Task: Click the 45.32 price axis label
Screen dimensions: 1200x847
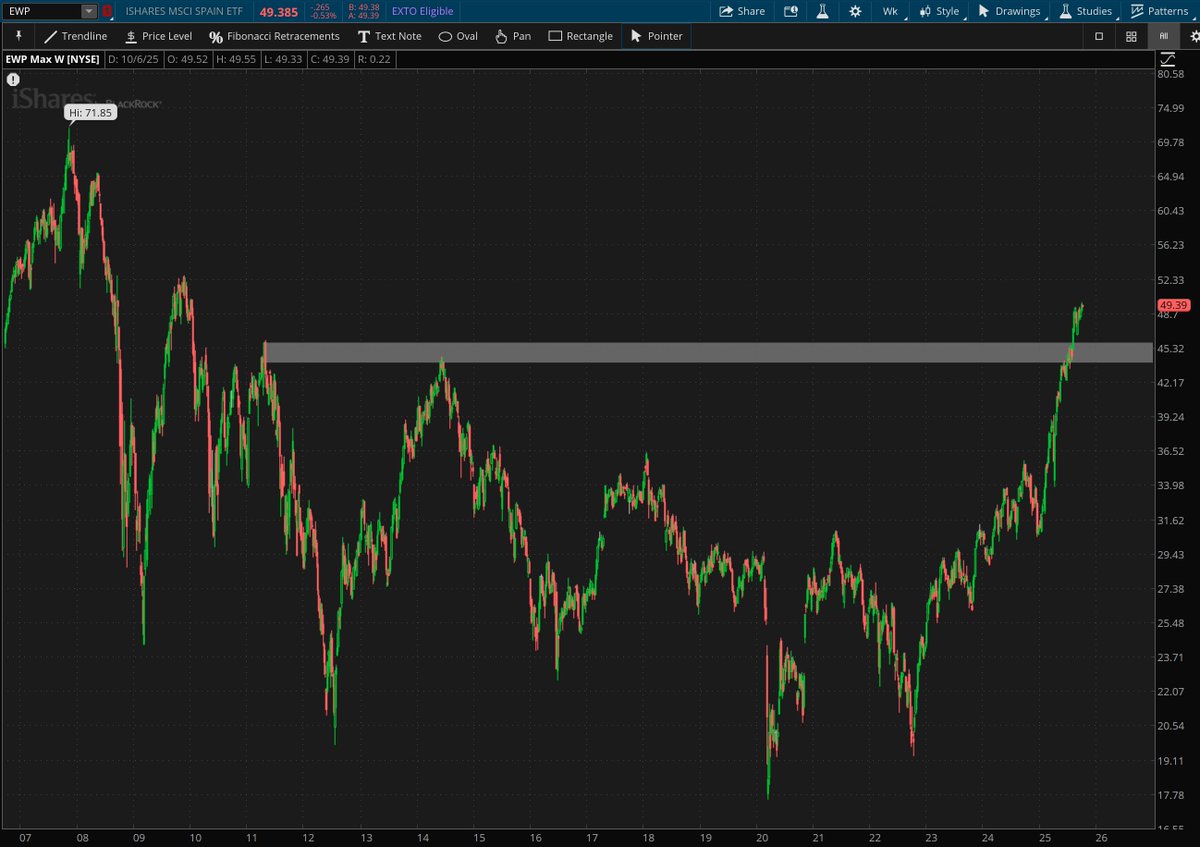Action: pyautogui.click(x=1171, y=348)
